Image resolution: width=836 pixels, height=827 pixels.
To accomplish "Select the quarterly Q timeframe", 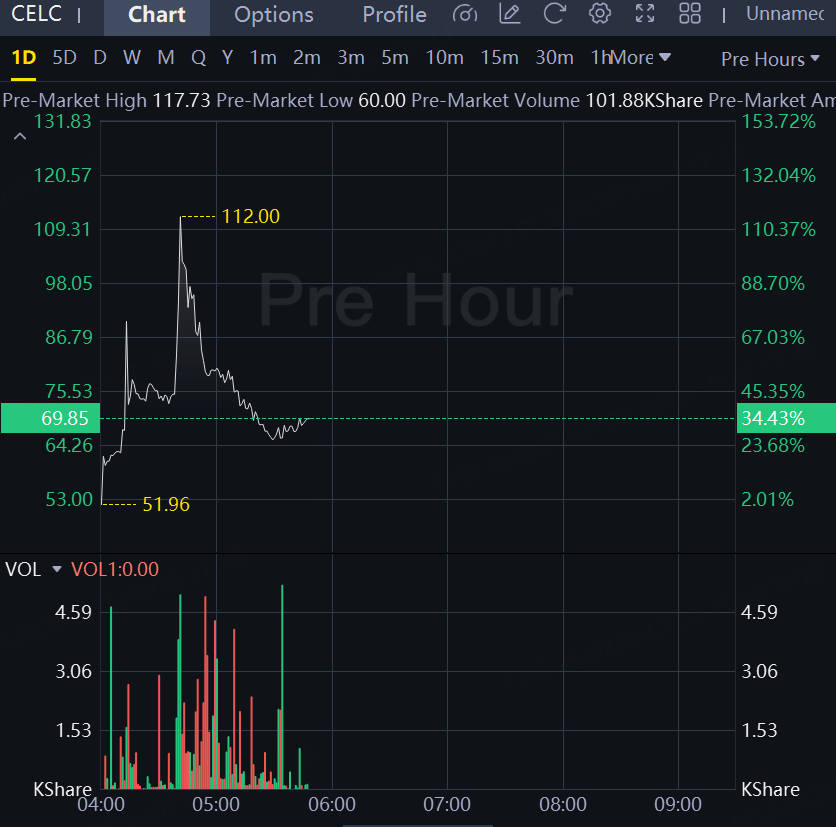I will [x=198, y=58].
